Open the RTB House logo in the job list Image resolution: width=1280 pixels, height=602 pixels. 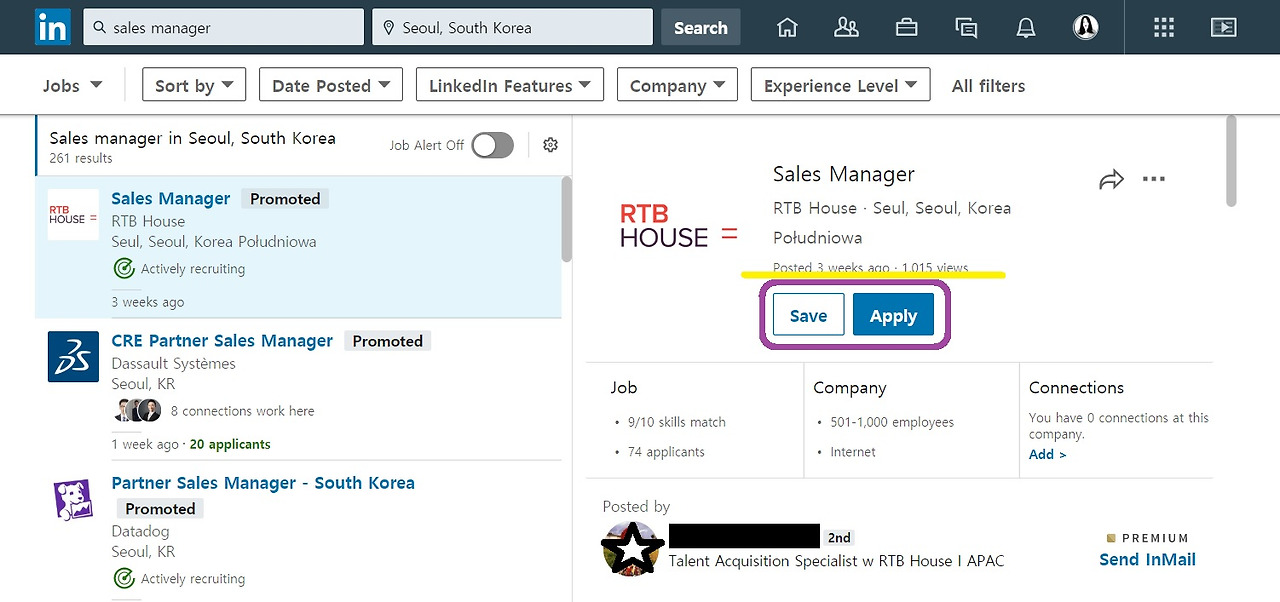tap(73, 214)
